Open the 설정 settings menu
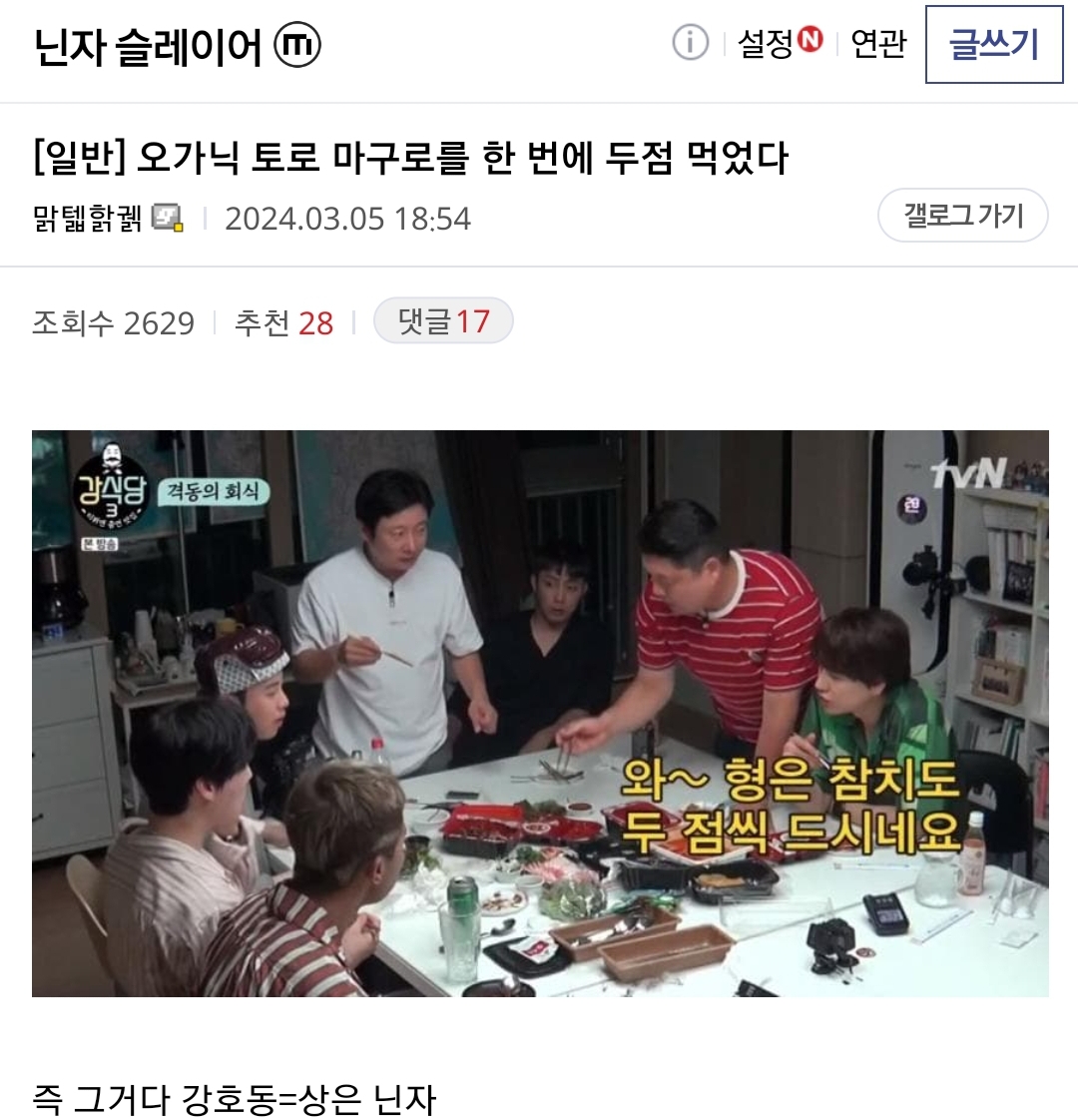 [x=766, y=44]
